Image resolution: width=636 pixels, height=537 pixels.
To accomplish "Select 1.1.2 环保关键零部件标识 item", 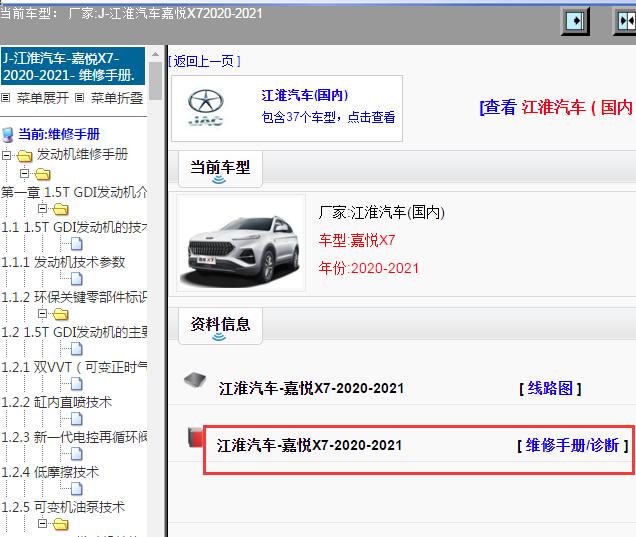I will (74, 297).
